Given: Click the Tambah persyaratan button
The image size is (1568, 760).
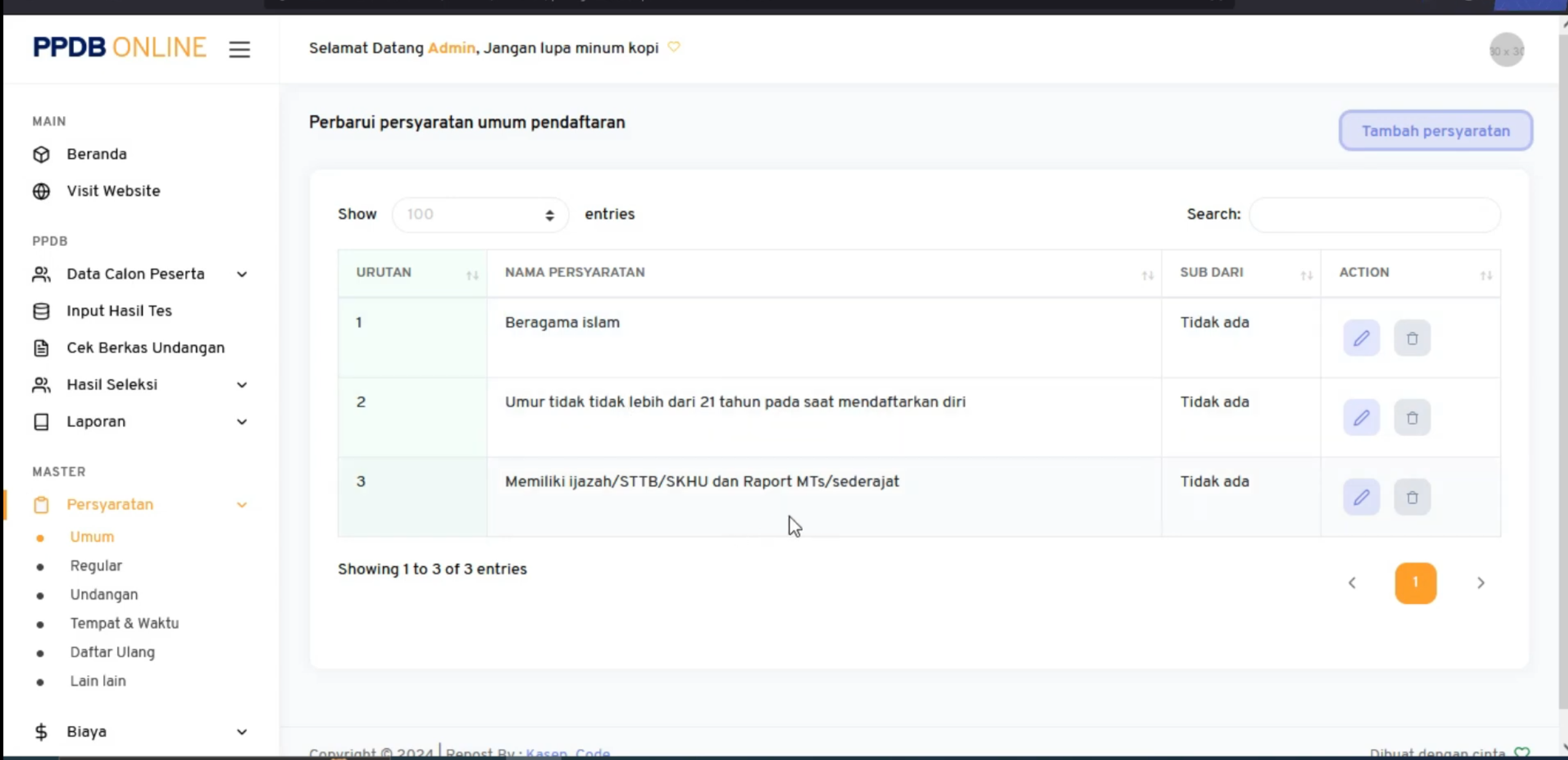Looking at the screenshot, I should [x=1435, y=131].
